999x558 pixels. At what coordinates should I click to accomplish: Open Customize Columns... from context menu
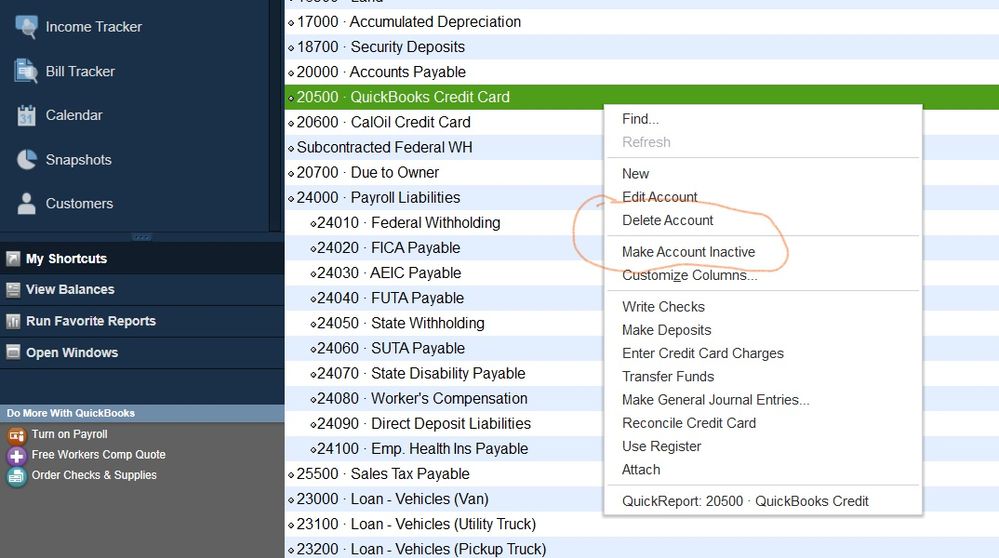click(x=689, y=275)
